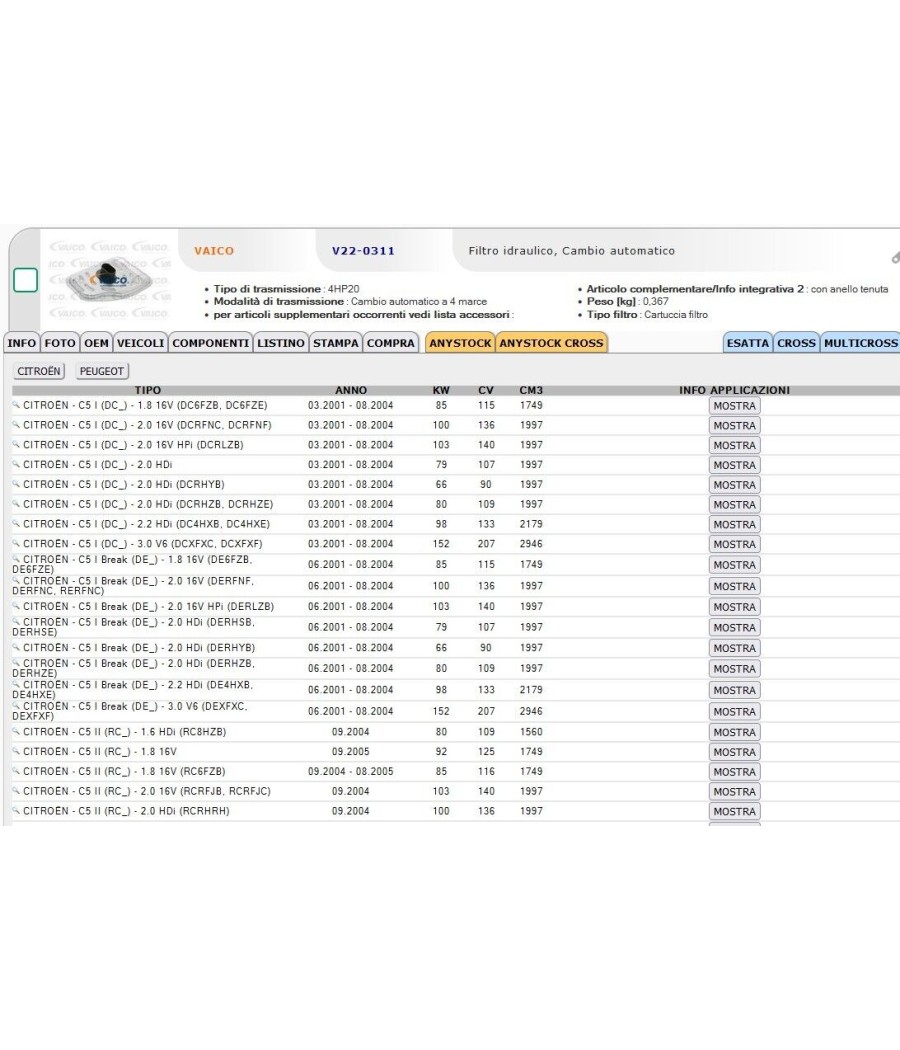Click magnifier icon for C5 I Break 2.0 16V HPi (DERLZB)

16,605
